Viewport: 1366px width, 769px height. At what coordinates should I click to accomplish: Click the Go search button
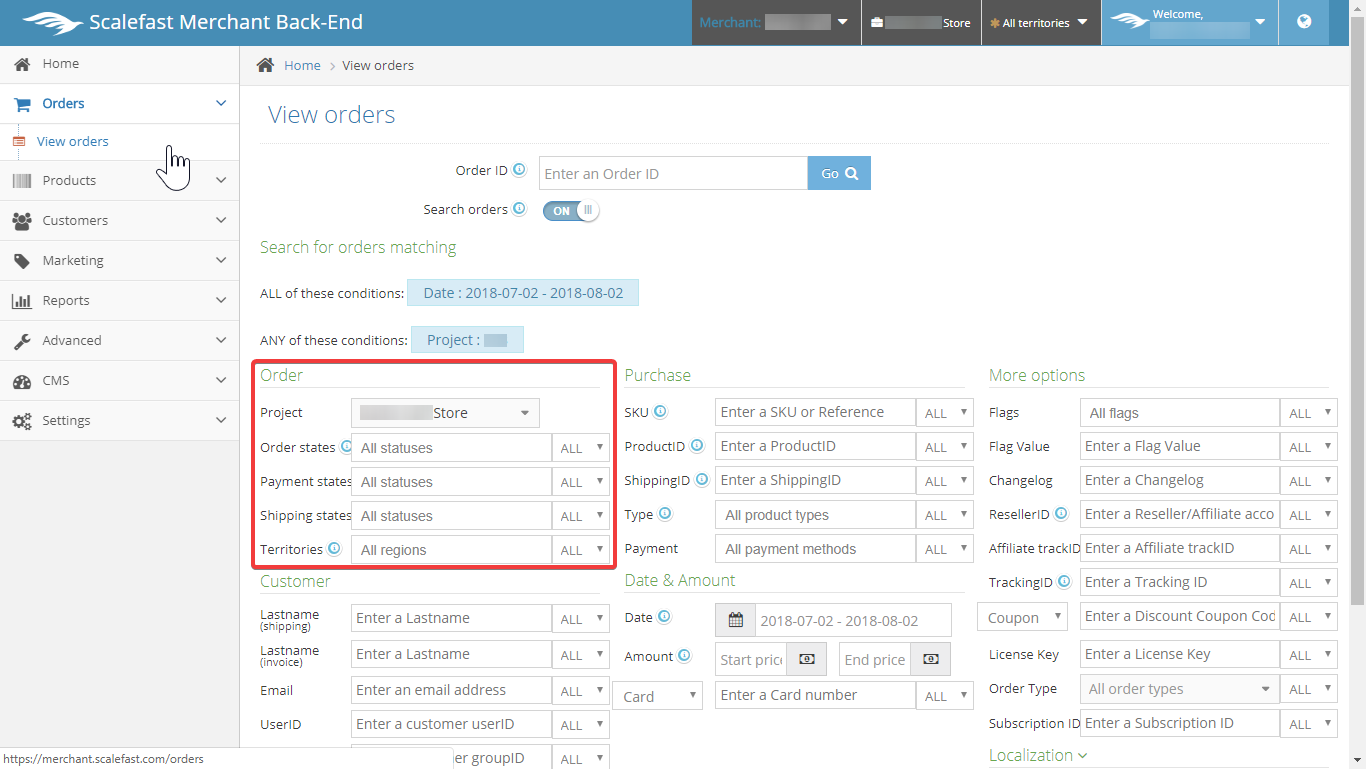click(839, 173)
